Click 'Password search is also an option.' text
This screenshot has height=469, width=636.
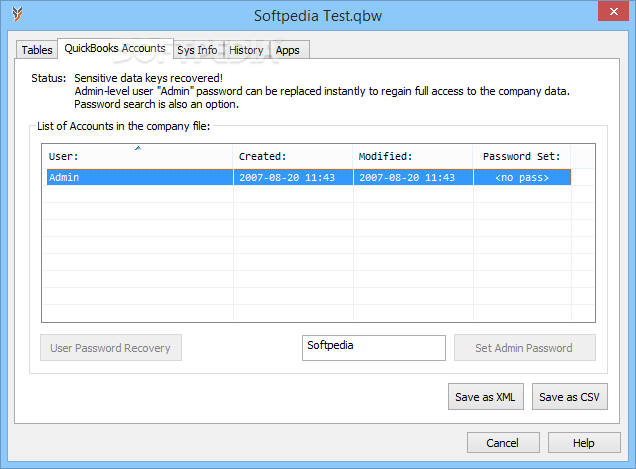coord(157,104)
